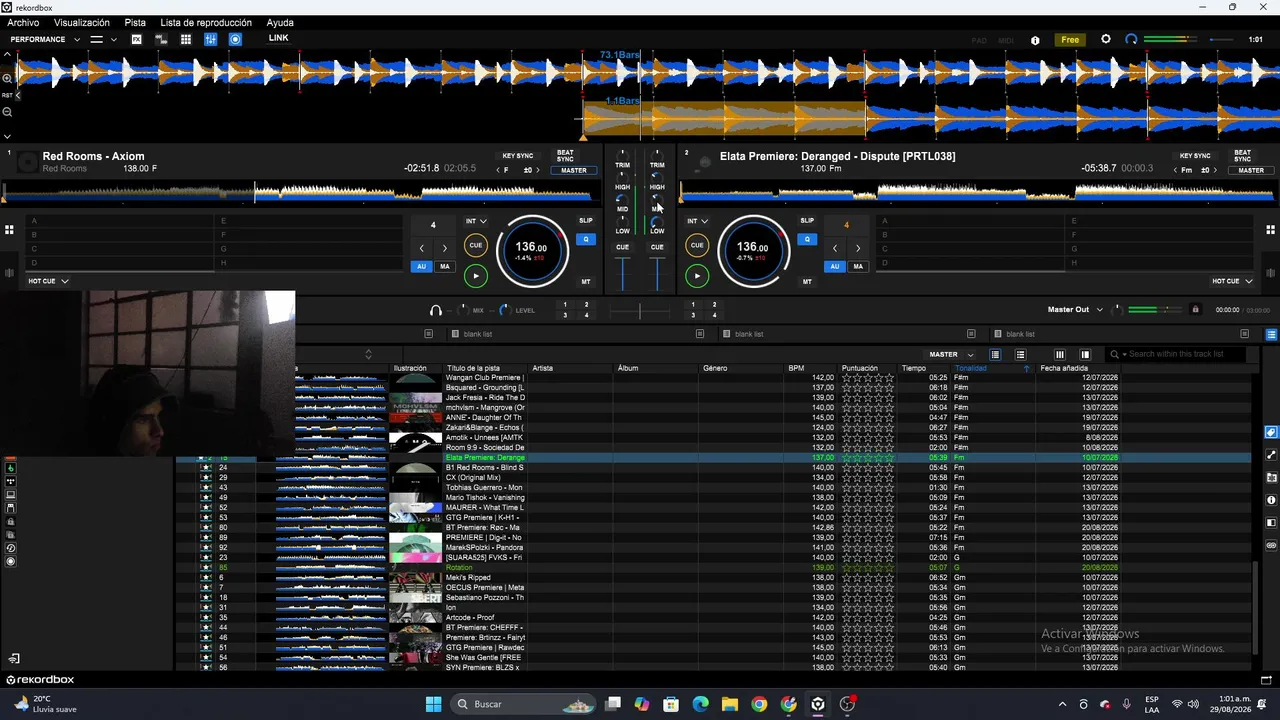Image resolution: width=1280 pixels, height=720 pixels.
Task: Click the Free plan button
Action: coord(1070,40)
